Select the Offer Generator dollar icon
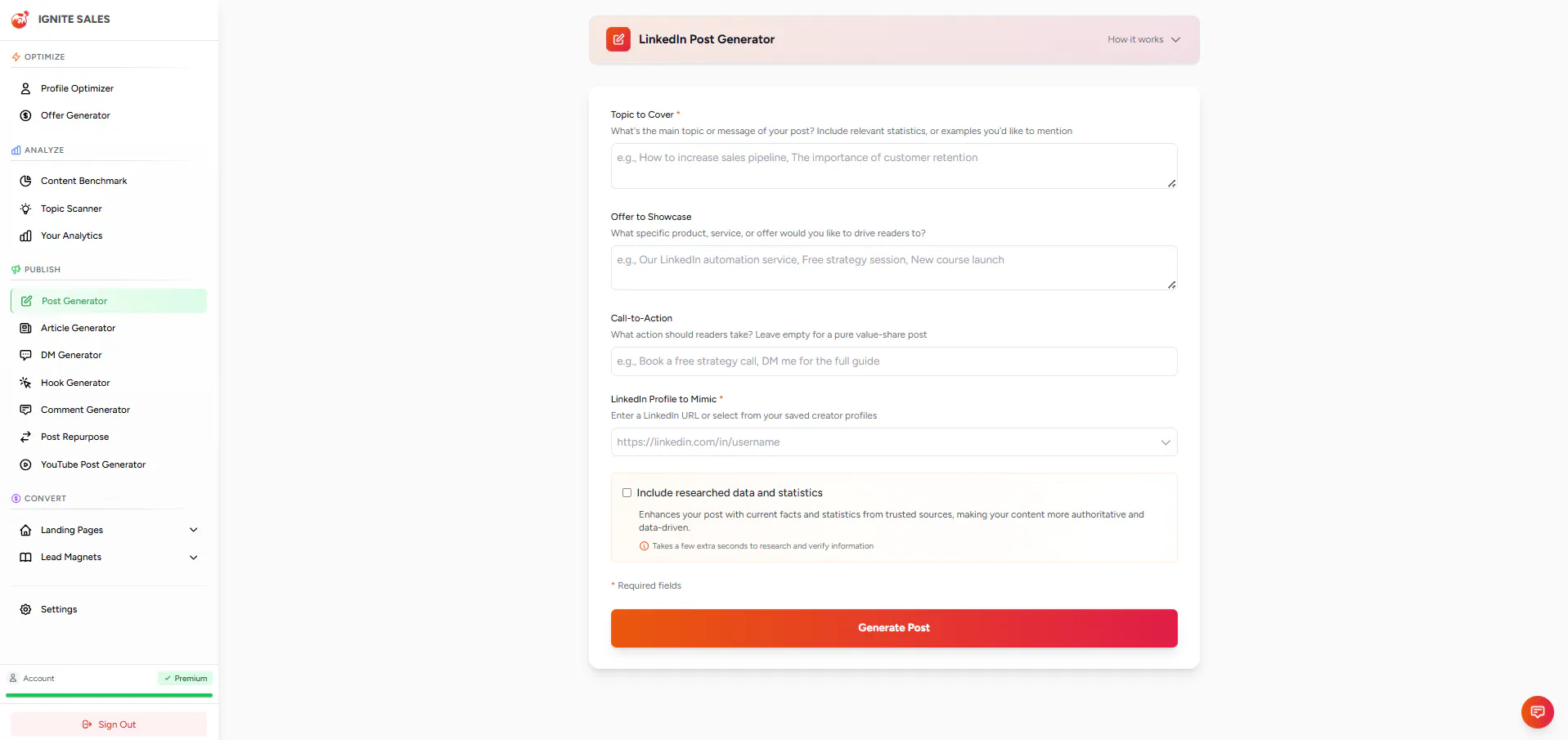Image resolution: width=1568 pixels, height=740 pixels. click(25, 115)
